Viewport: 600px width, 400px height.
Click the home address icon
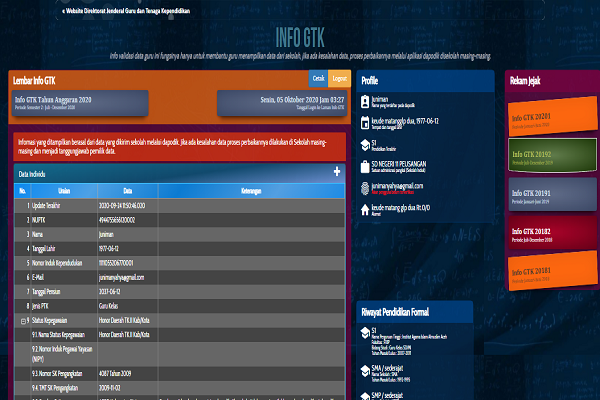pyautogui.click(x=365, y=210)
